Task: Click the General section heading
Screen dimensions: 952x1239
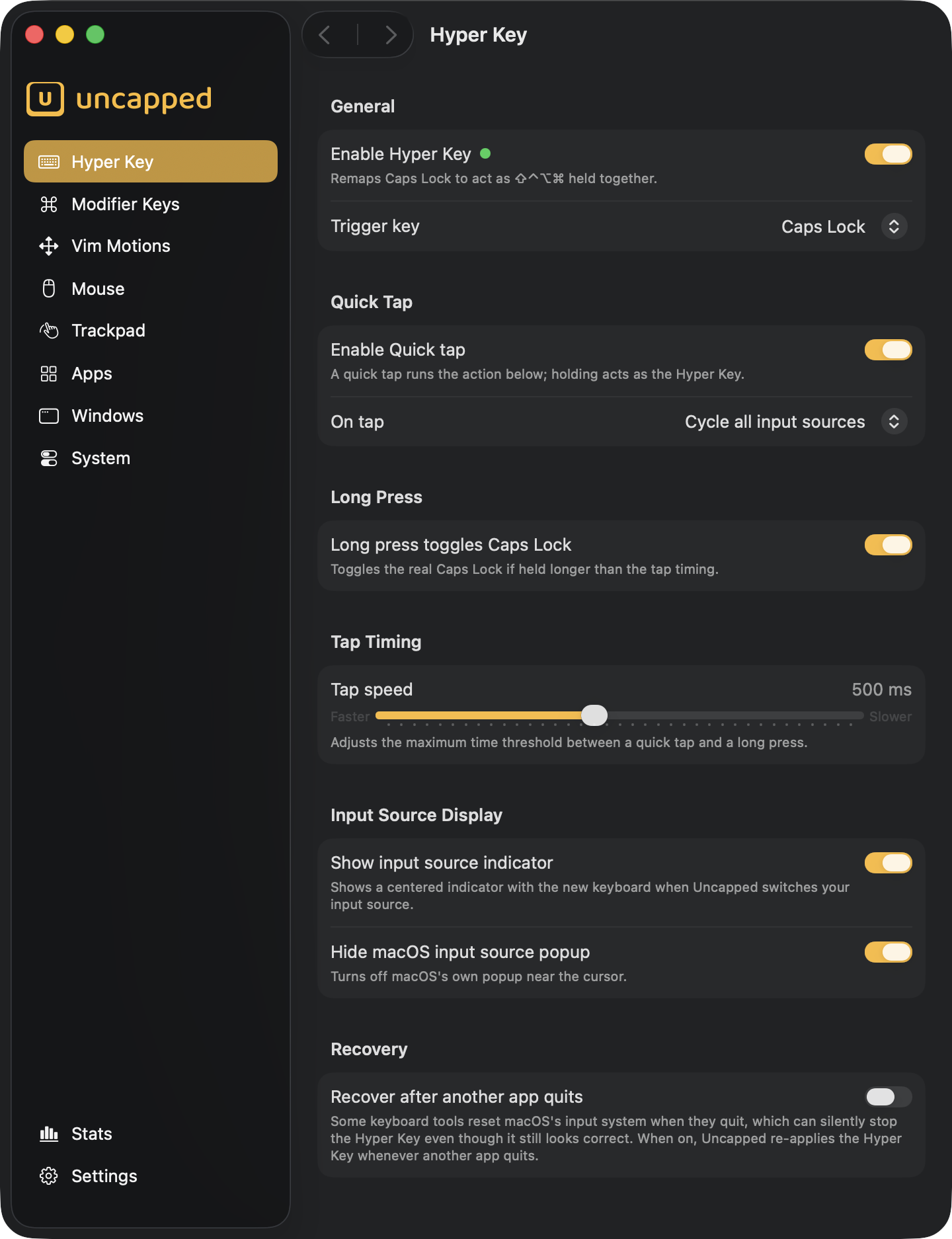Action: click(363, 106)
